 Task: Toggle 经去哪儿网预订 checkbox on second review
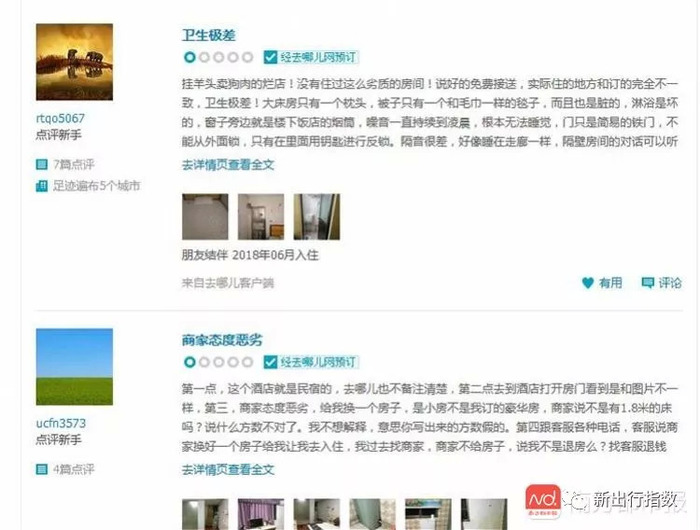tap(270, 362)
